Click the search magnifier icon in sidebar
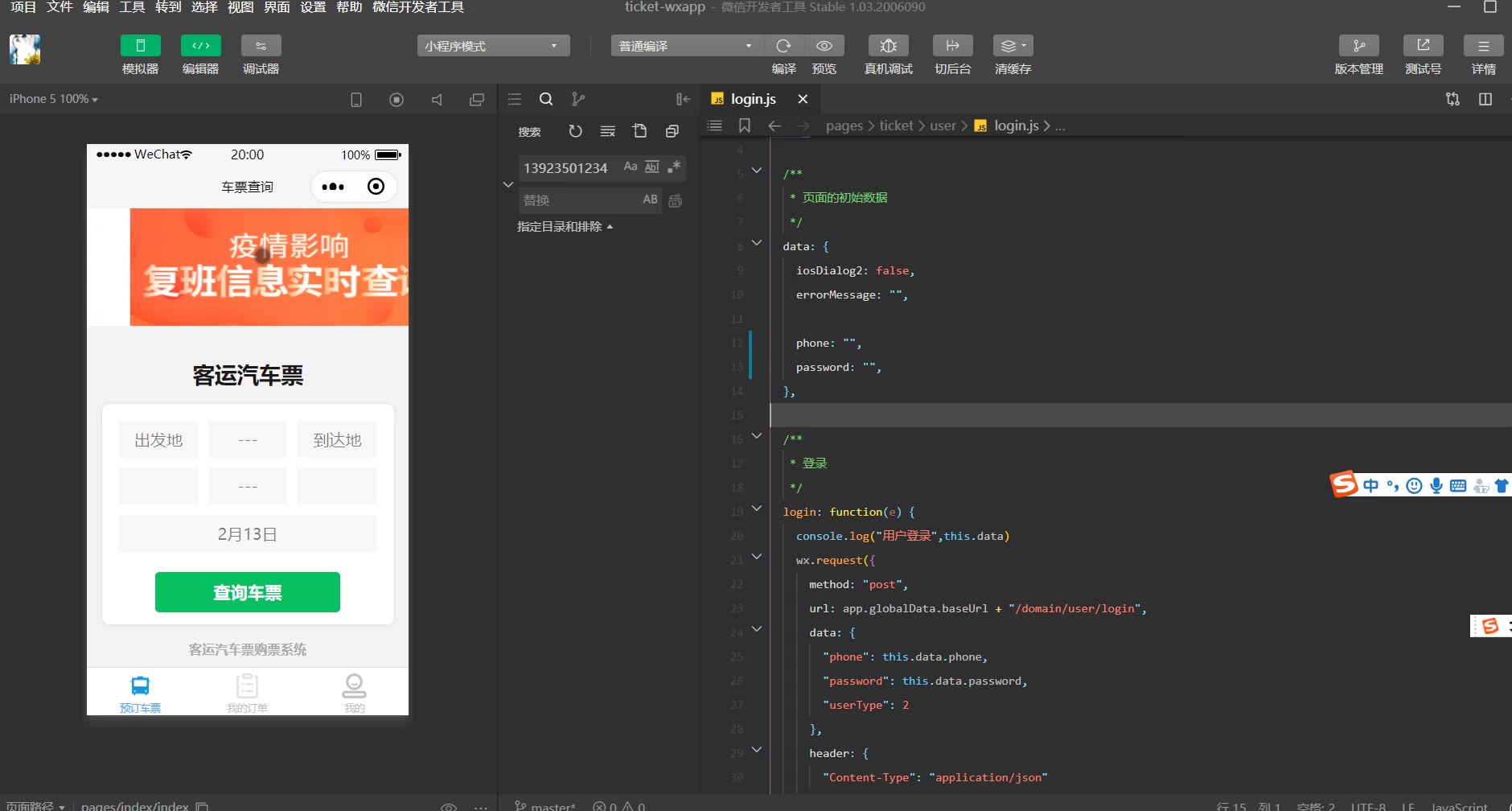The image size is (1512, 811). coord(546,99)
